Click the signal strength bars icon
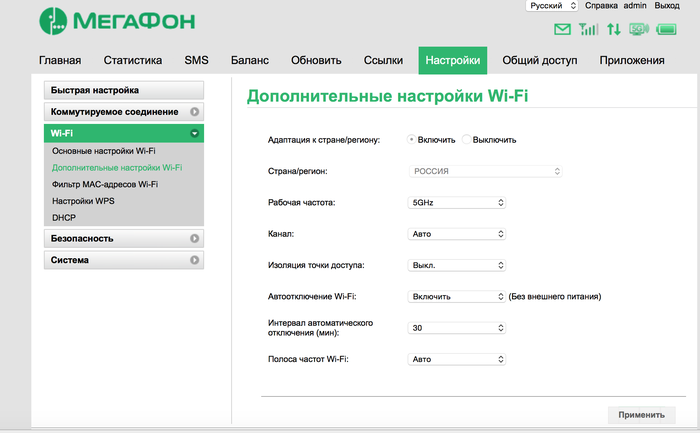The height and width of the screenshot is (433, 700). pyautogui.click(x=589, y=30)
